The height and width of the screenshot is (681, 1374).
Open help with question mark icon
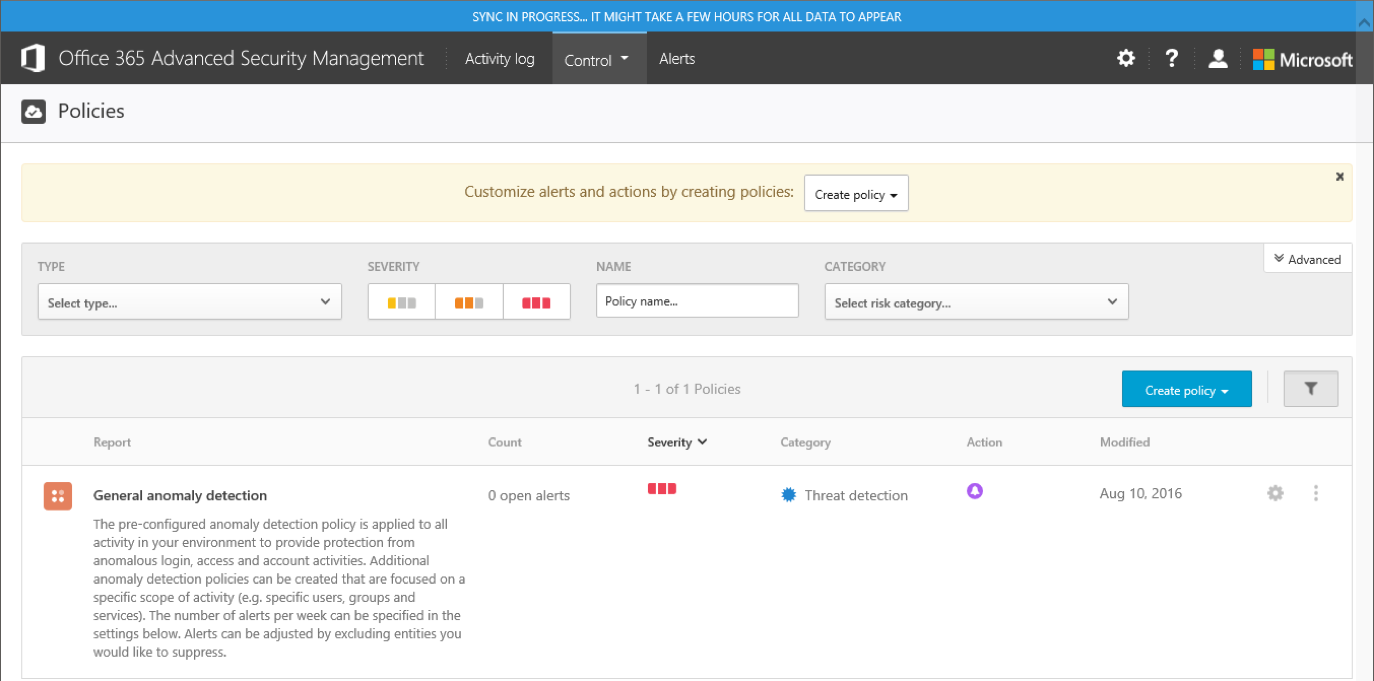[1171, 58]
